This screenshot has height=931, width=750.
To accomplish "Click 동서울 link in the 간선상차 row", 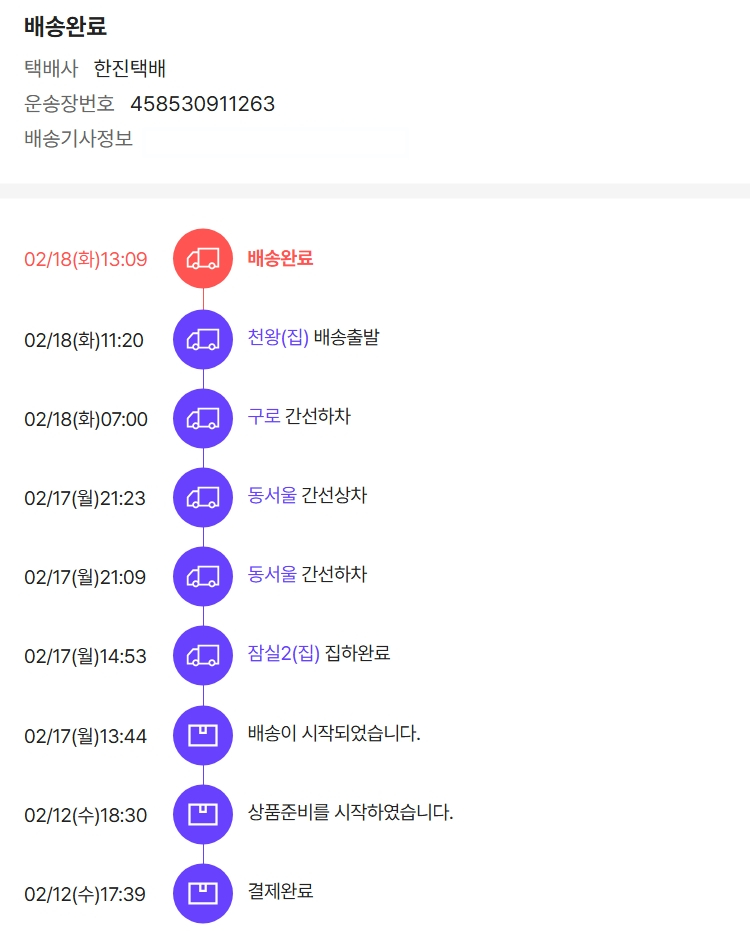I will pyautogui.click(x=272, y=495).
